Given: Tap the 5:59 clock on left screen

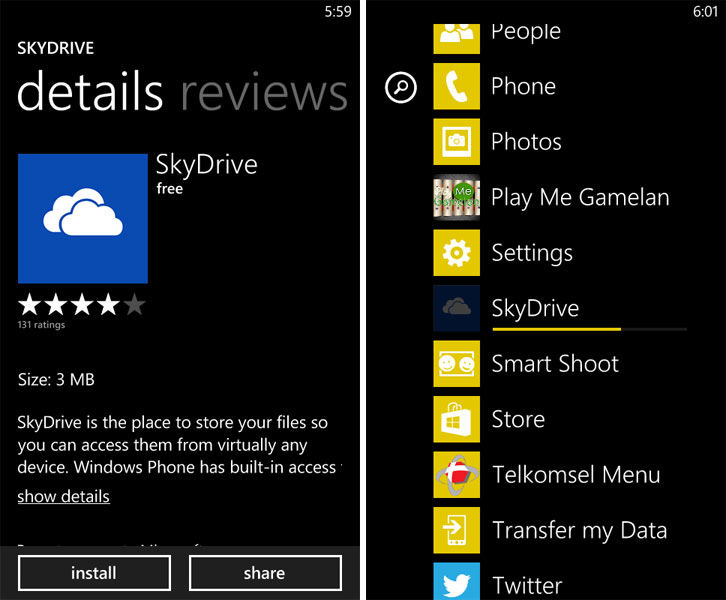Looking at the screenshot, I should click(x=338, y=12).
